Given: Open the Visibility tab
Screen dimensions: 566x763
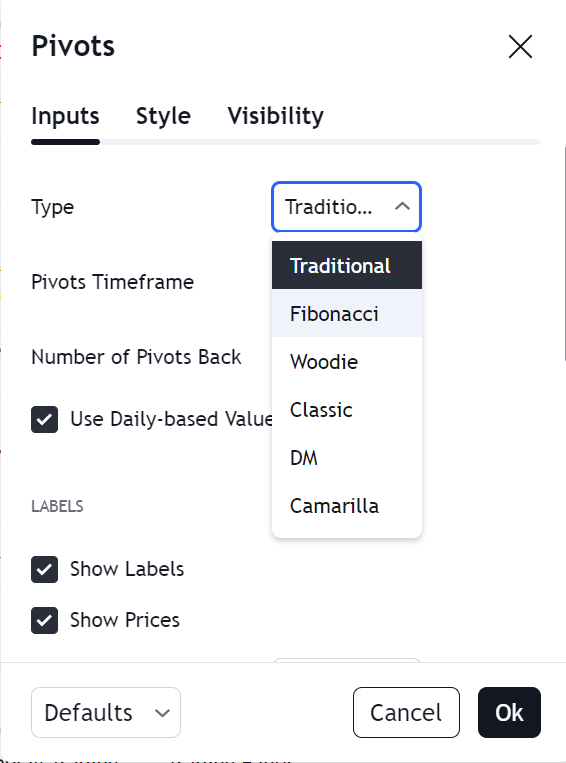Looking at the screenshot, I should [x=275, y=116].
